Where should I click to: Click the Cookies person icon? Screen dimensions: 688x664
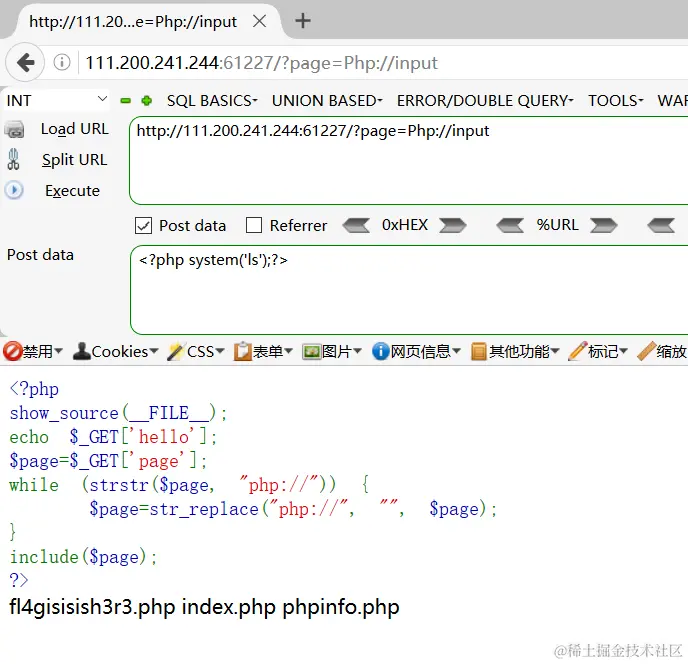(82, 351)
